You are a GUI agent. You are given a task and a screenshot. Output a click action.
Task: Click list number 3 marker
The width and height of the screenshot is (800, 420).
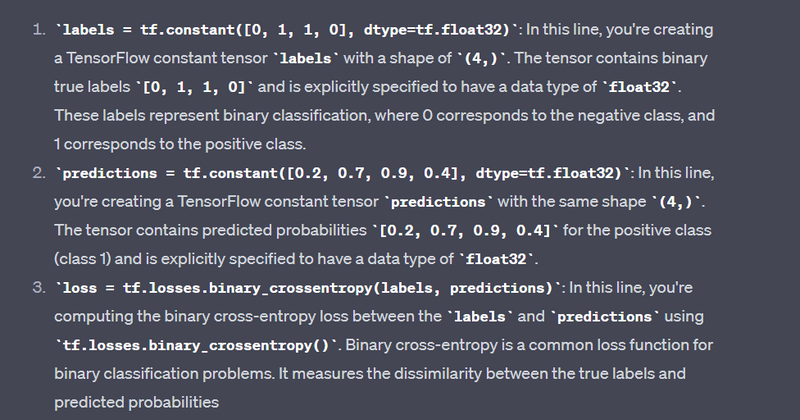point(38,288)
